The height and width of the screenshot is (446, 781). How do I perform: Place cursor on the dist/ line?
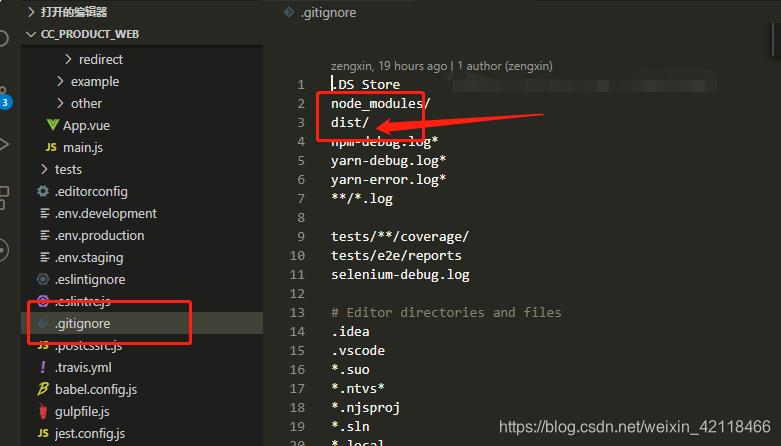350,123
